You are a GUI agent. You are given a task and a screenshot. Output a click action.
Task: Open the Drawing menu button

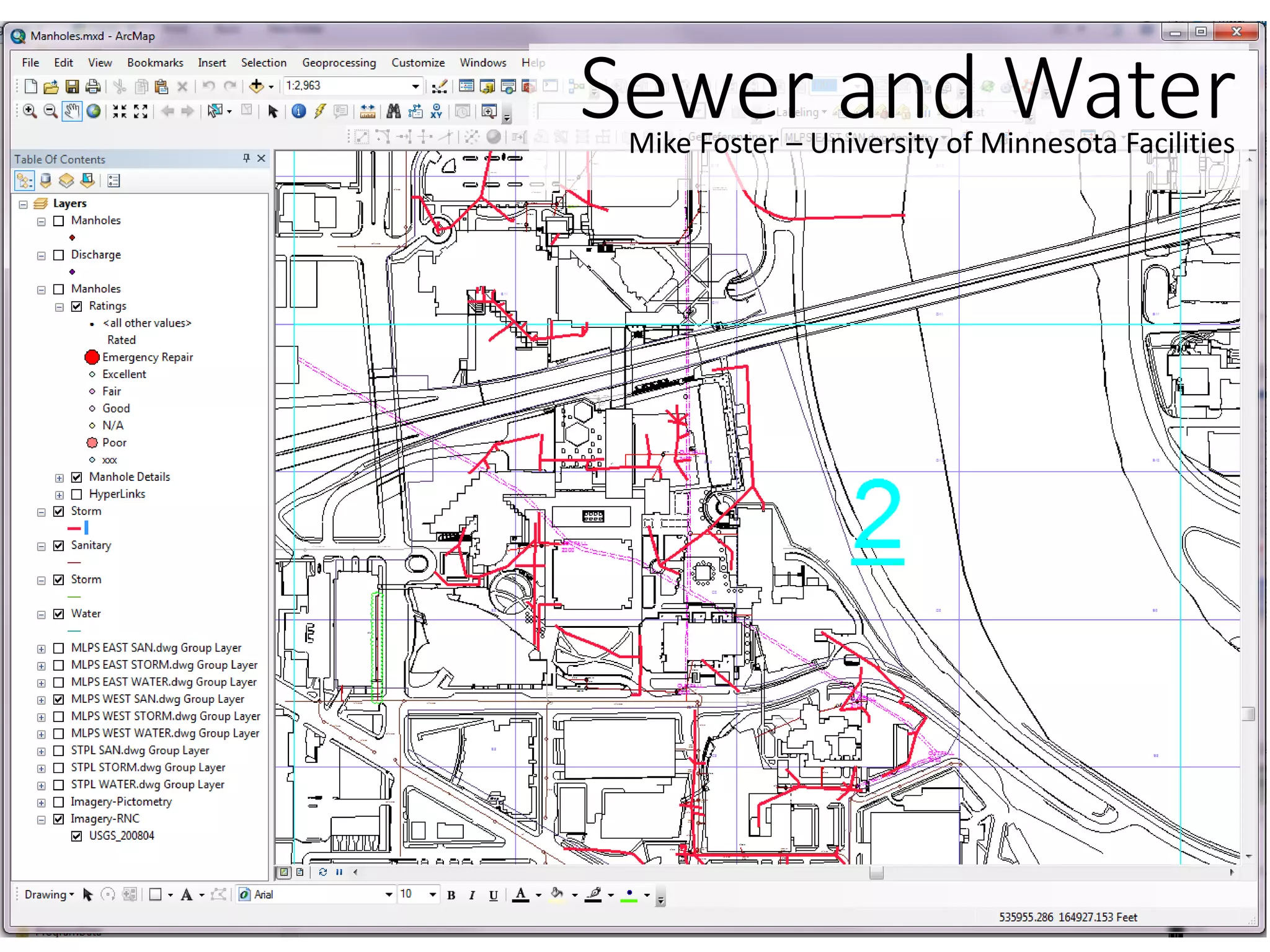49,894
